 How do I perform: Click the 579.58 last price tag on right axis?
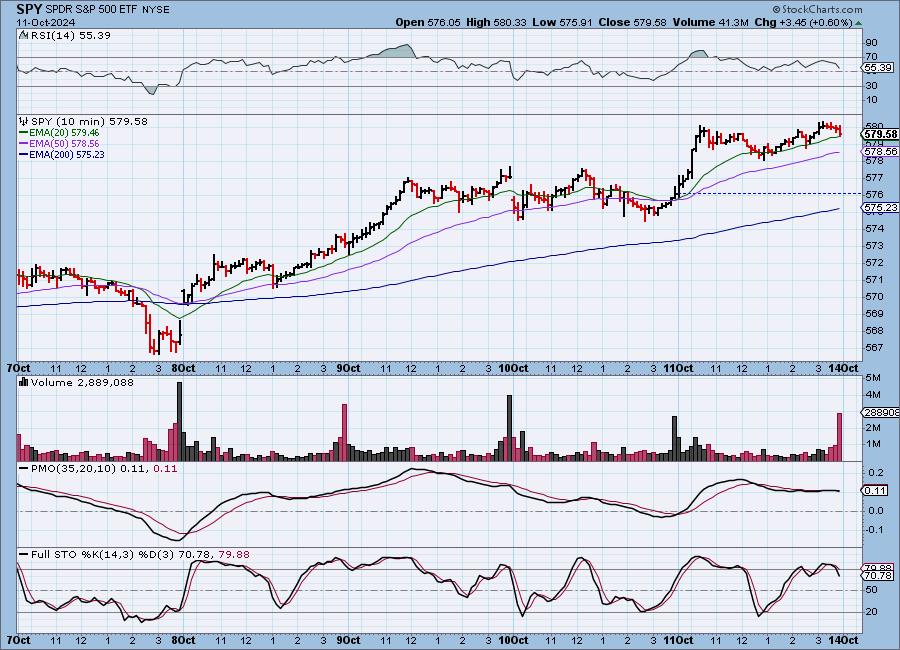[880, 134]
